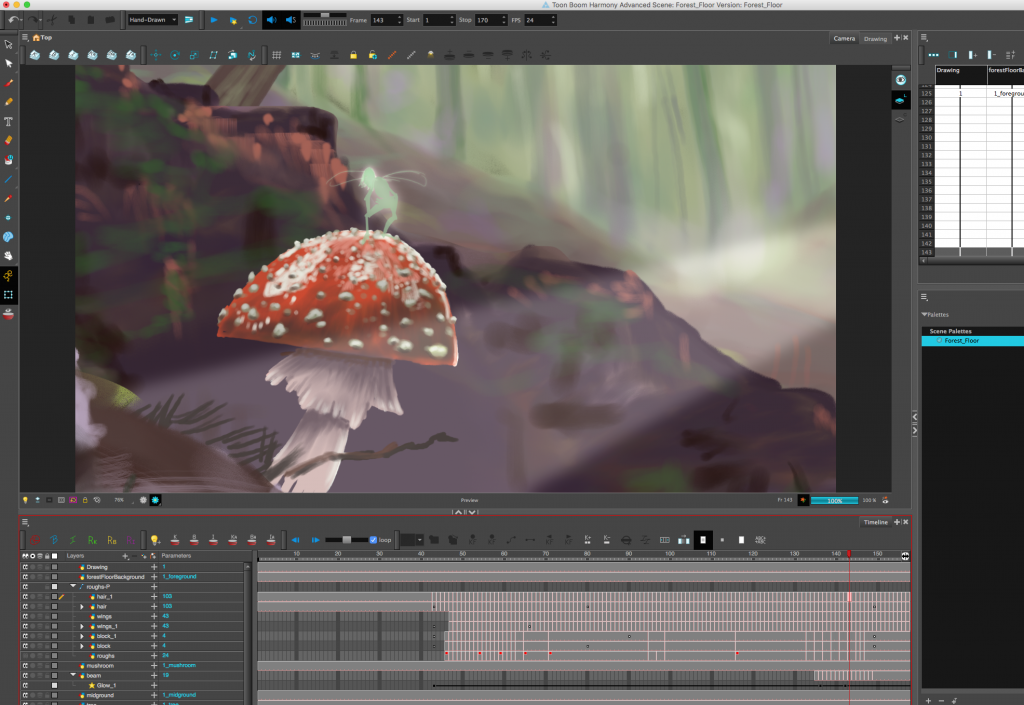Toggle visibility of the mushroom layer

point(25,665)
